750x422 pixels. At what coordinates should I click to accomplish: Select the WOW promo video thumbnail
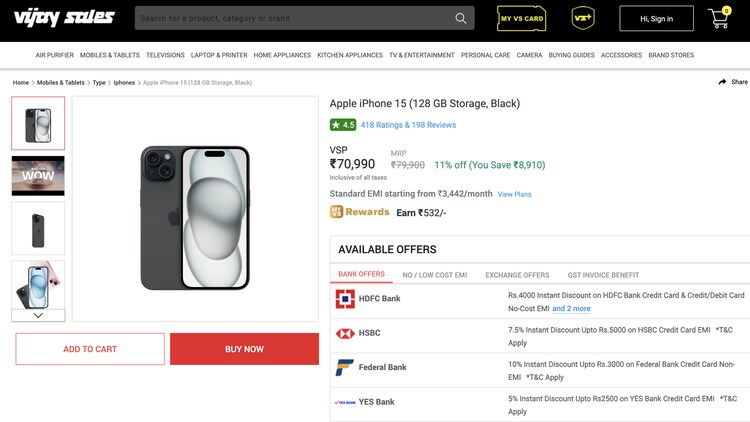tap(38, 176)
